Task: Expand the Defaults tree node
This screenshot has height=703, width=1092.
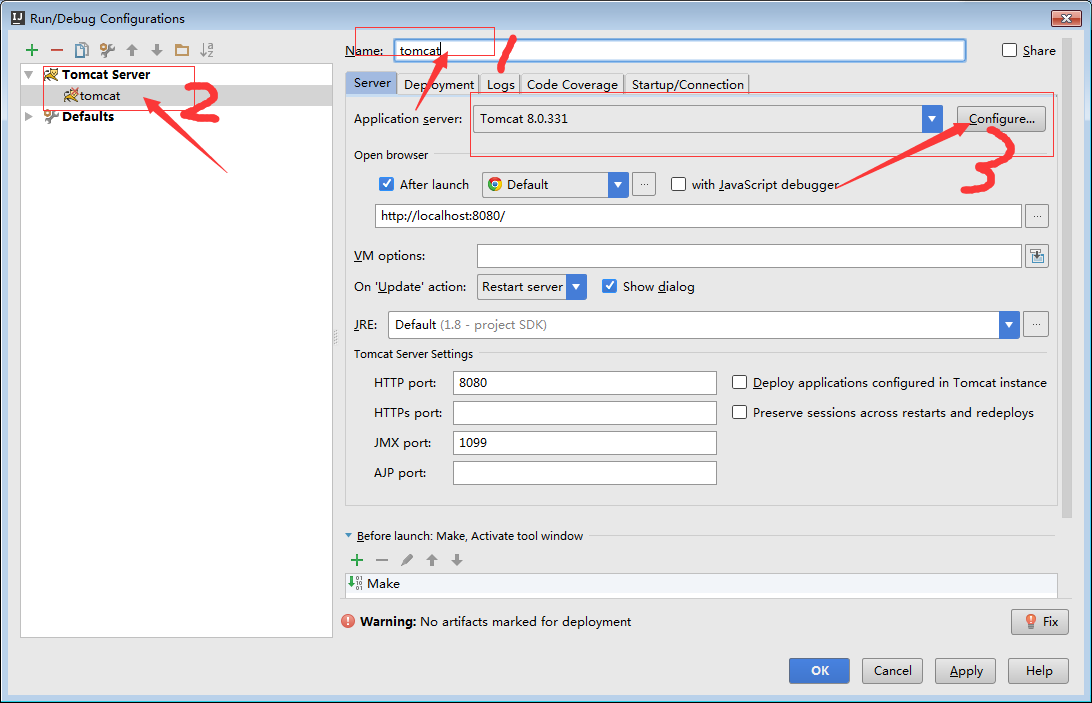Action: (x=29, y=116)
